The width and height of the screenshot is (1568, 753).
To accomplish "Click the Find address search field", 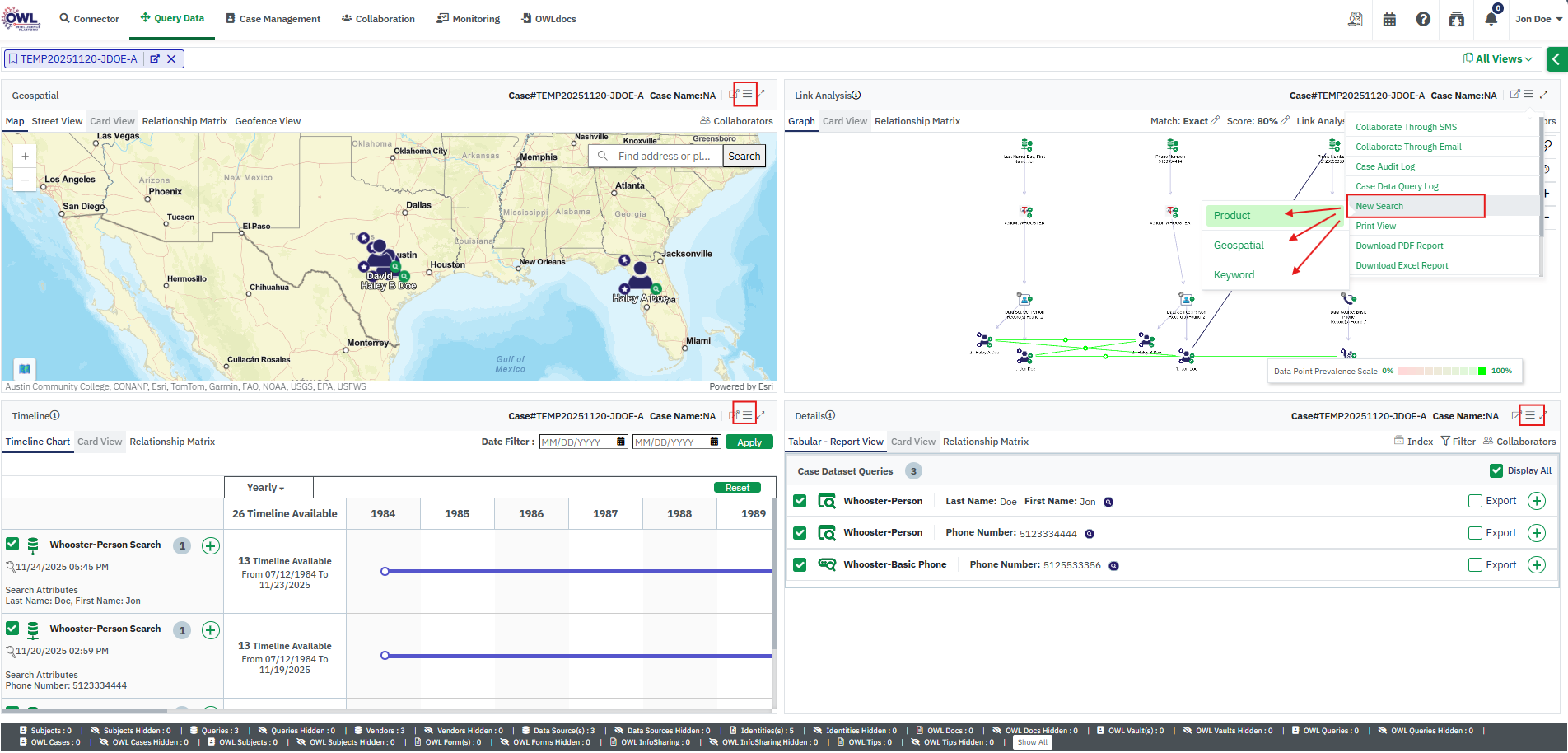I will click(x=664, y=156).
